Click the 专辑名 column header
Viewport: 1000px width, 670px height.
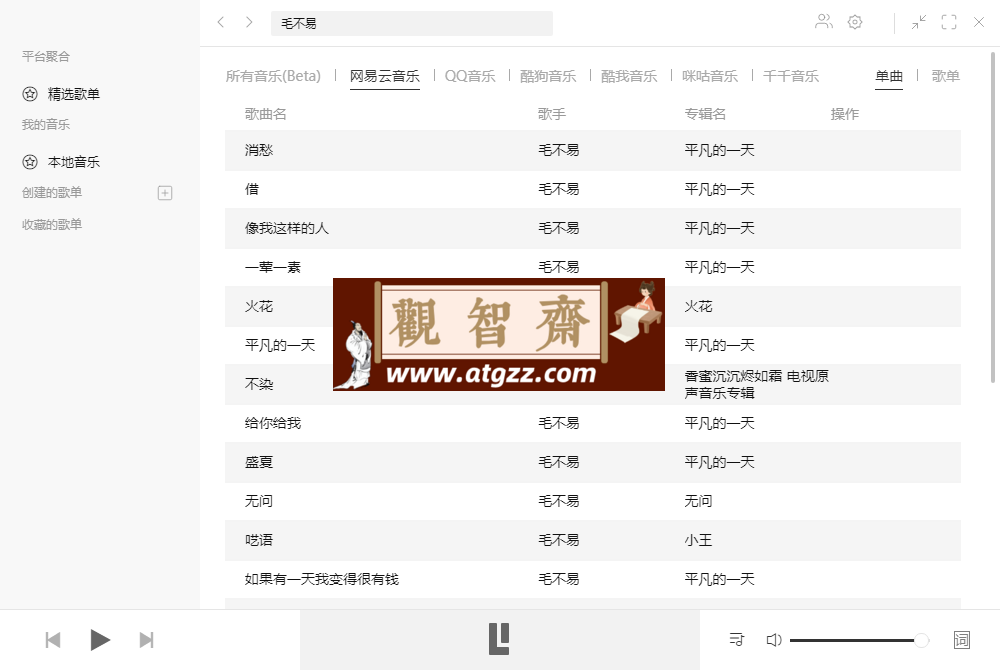(x=705, y=114)
